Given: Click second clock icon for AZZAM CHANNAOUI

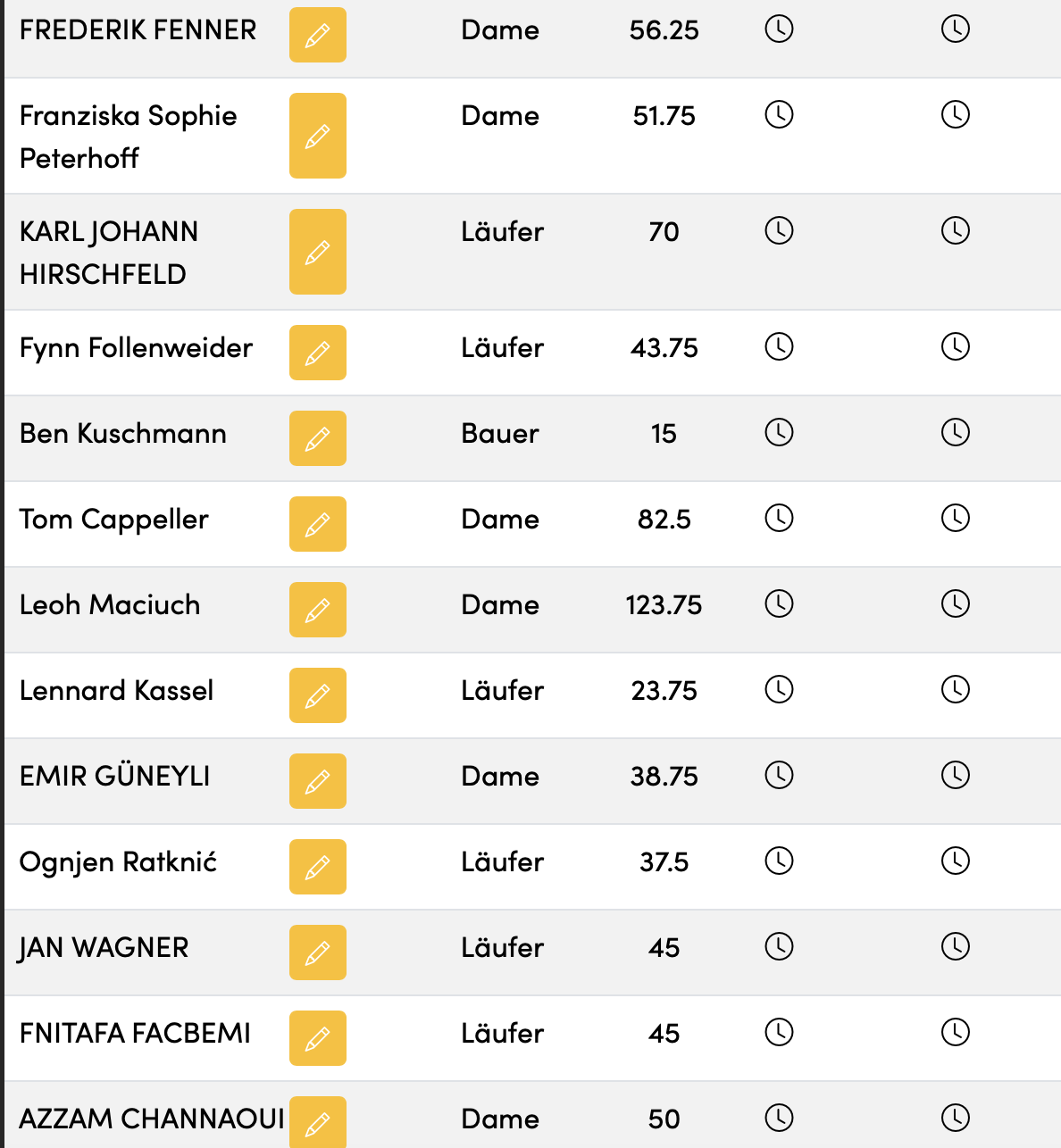Looking at the screenshot, I should 955,1118.
